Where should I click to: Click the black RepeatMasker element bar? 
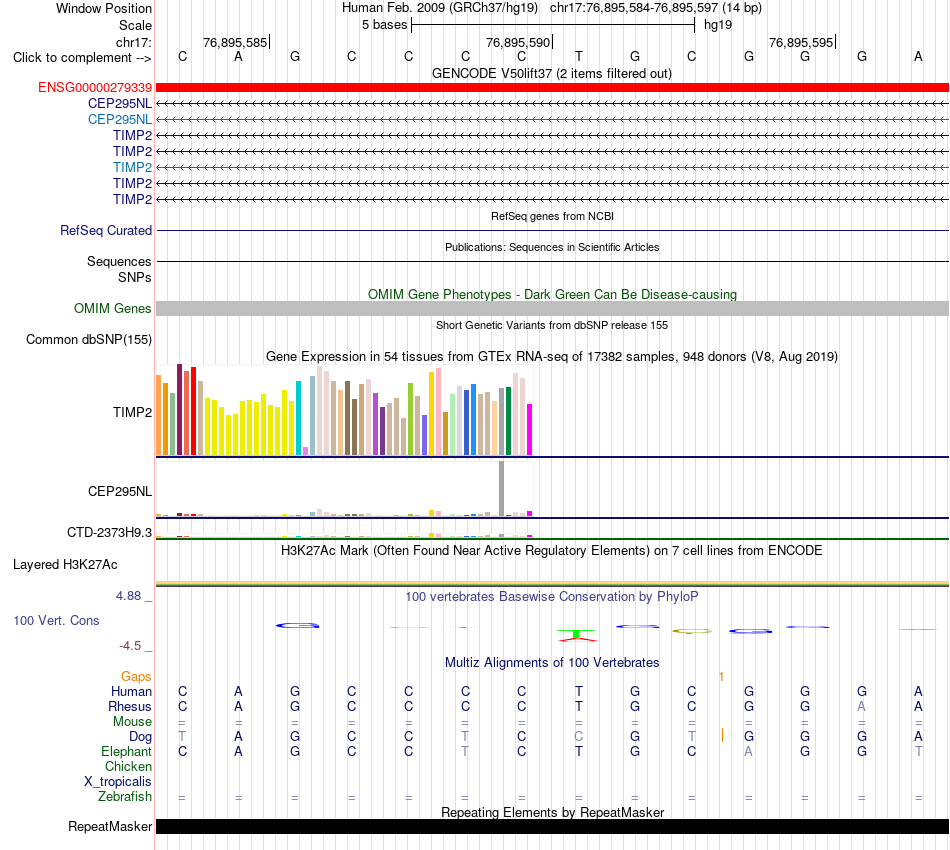click(552, 826)
